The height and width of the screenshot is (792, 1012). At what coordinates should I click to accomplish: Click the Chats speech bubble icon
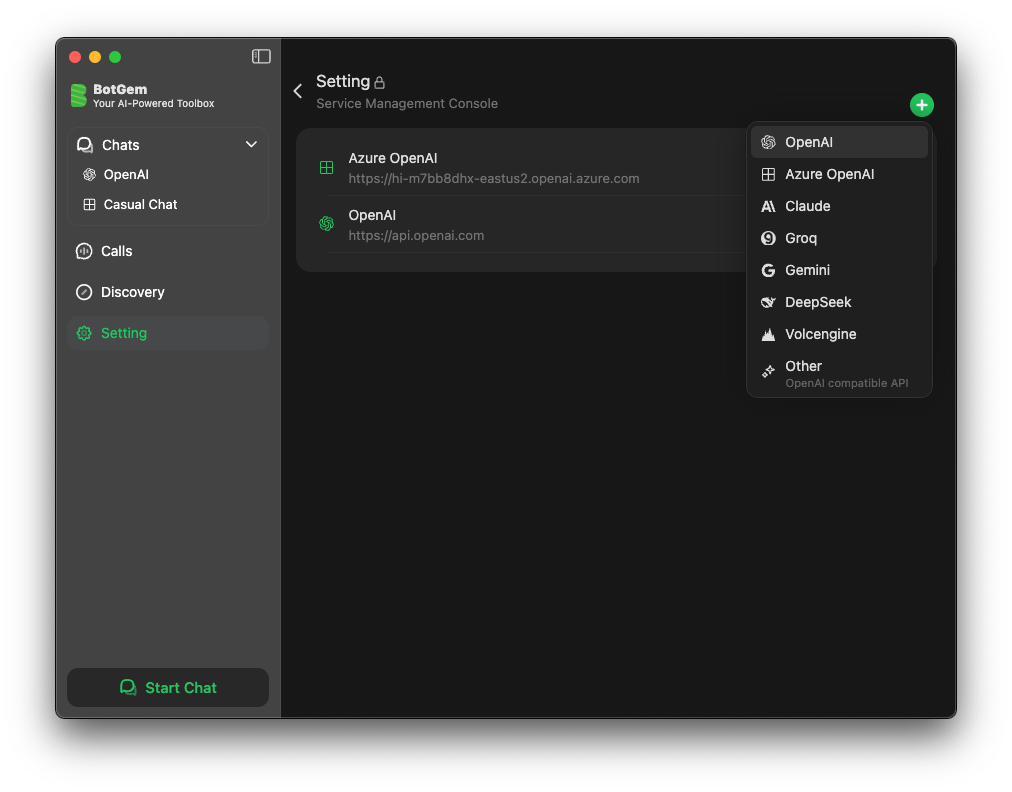point(85,145)
